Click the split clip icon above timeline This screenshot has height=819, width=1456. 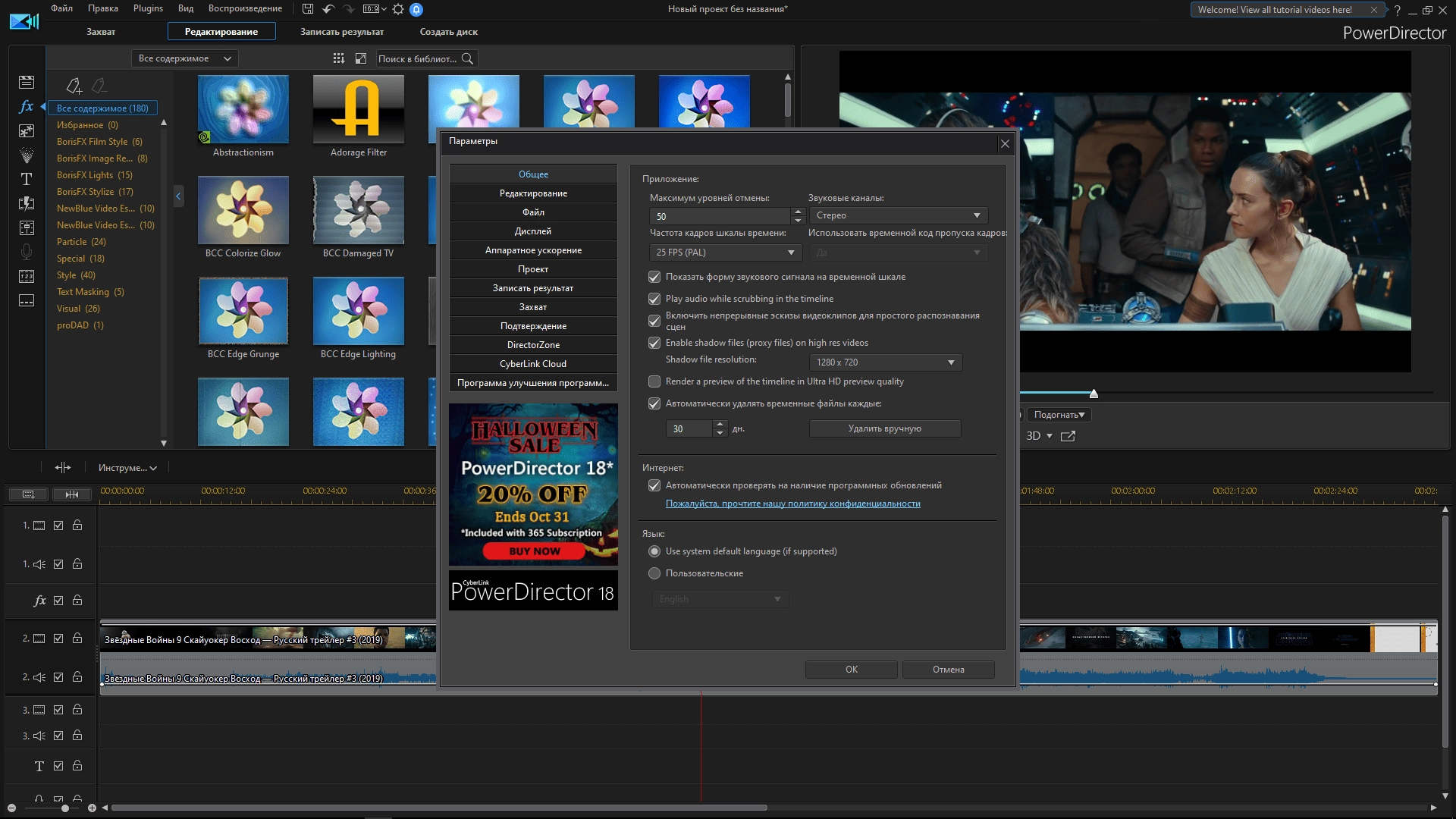[63, 468]
